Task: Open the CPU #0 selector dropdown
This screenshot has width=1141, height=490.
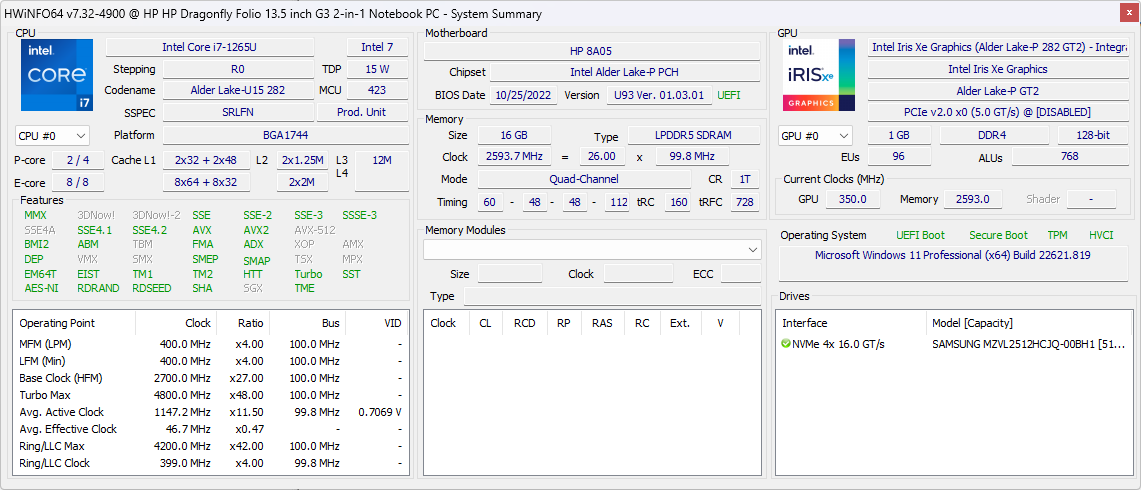Action: (53, 136)
